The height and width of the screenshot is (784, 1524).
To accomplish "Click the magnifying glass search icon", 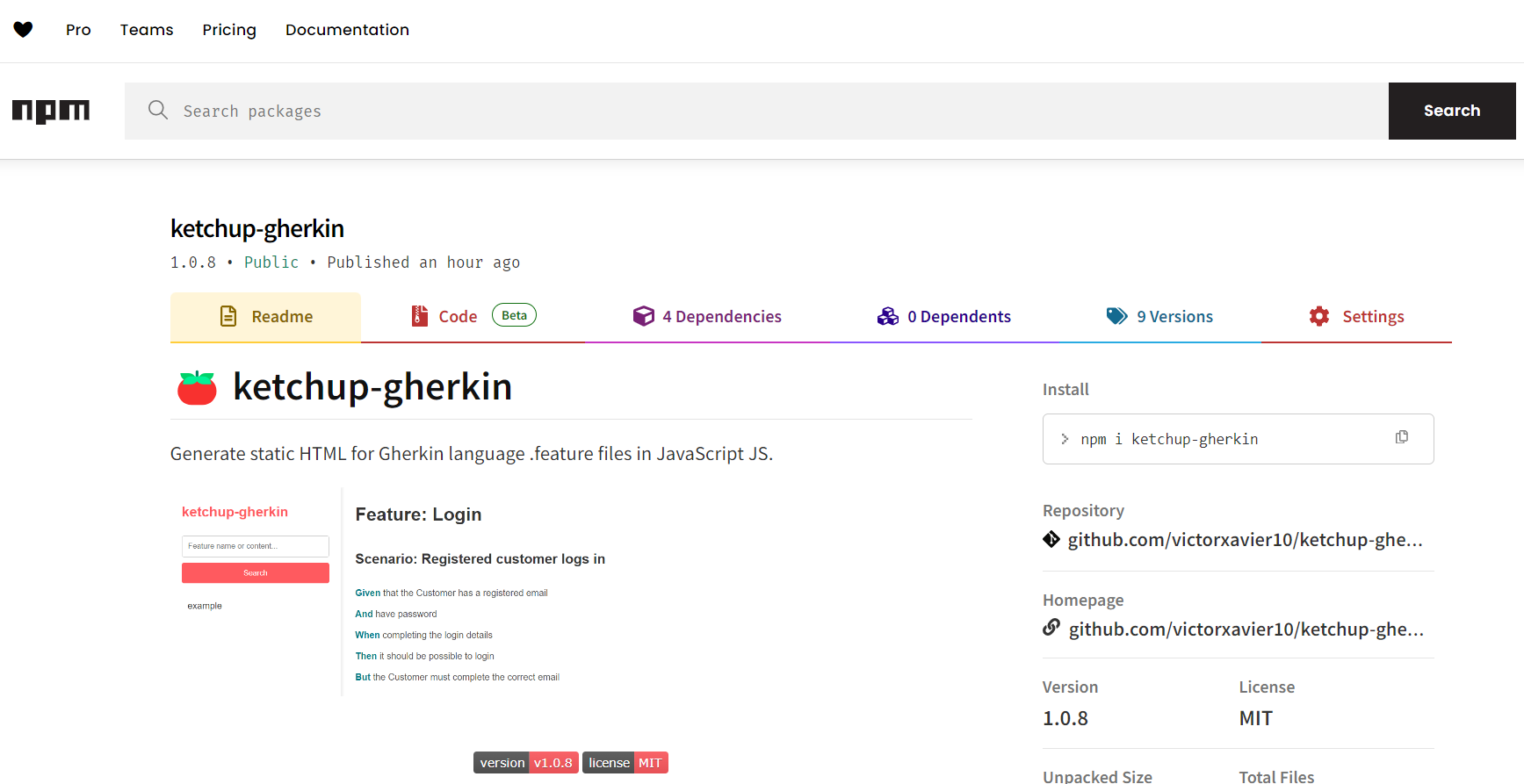I will (158, 110).
